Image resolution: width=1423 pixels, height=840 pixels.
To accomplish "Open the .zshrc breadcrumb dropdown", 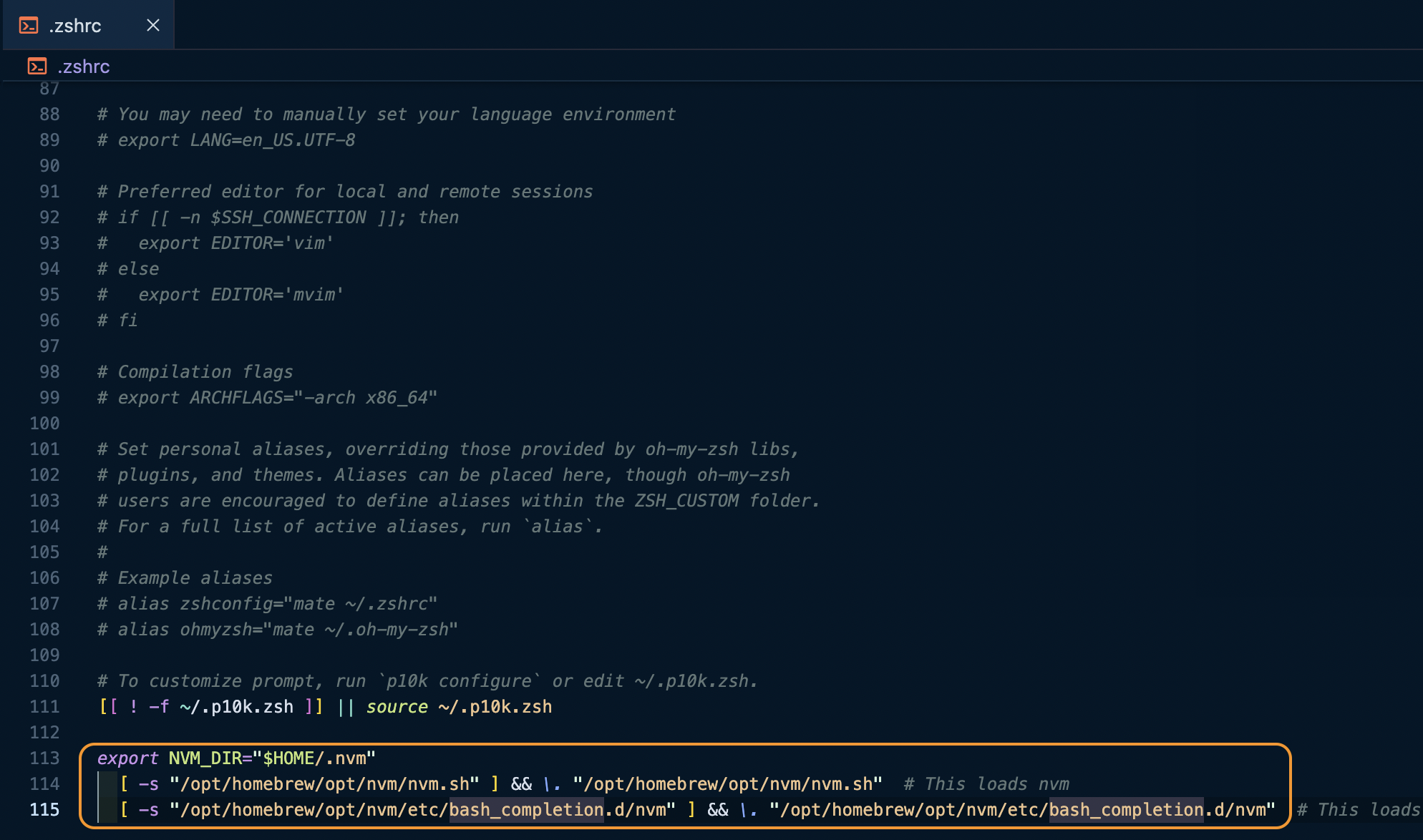I will click(84, 67).
